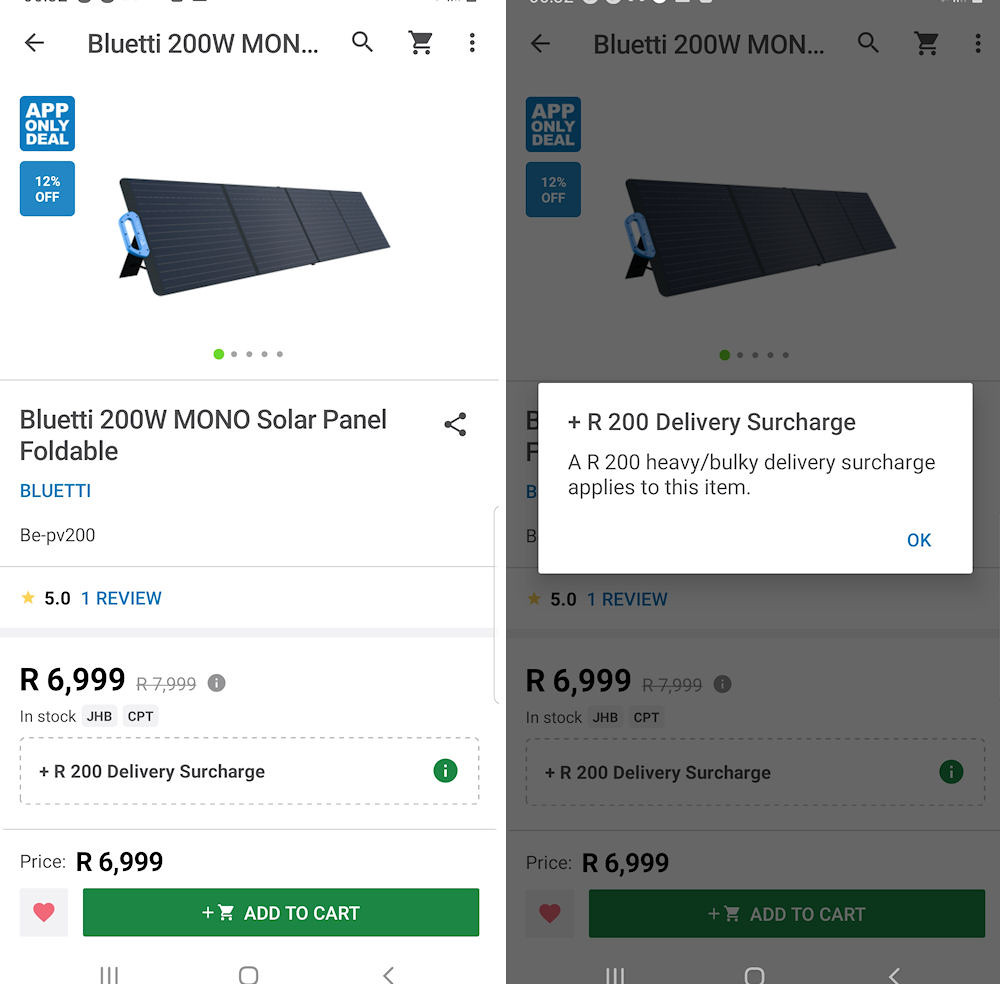1000x984 pixels.
Task: Tap the APP ONLY DEAL badge
Action: click(x=47, y=124)
